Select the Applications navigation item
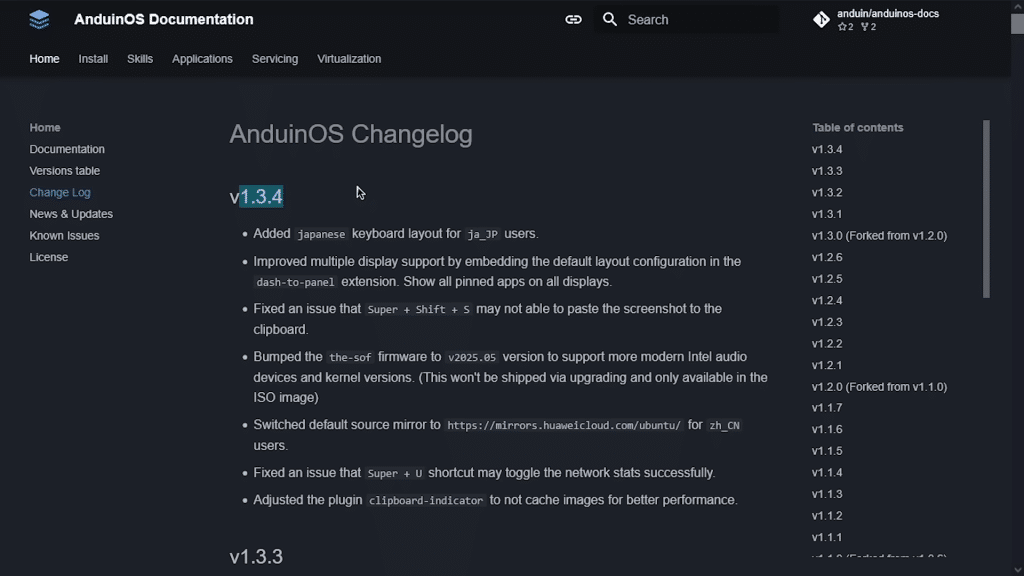Image resolution: width=1024 pixels, height=576 pixels. click(x=202, y=59)
